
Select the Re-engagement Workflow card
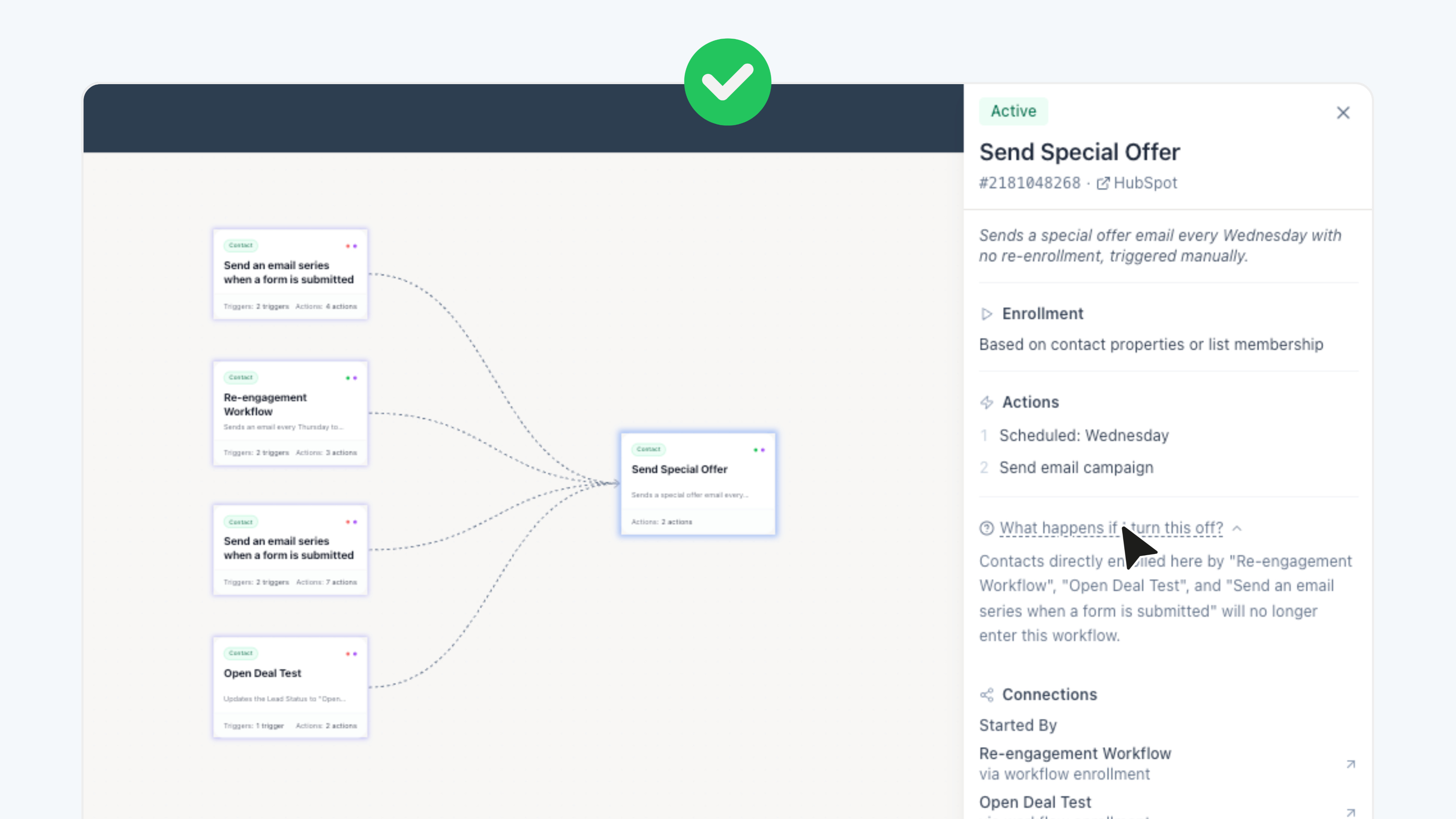290,413
